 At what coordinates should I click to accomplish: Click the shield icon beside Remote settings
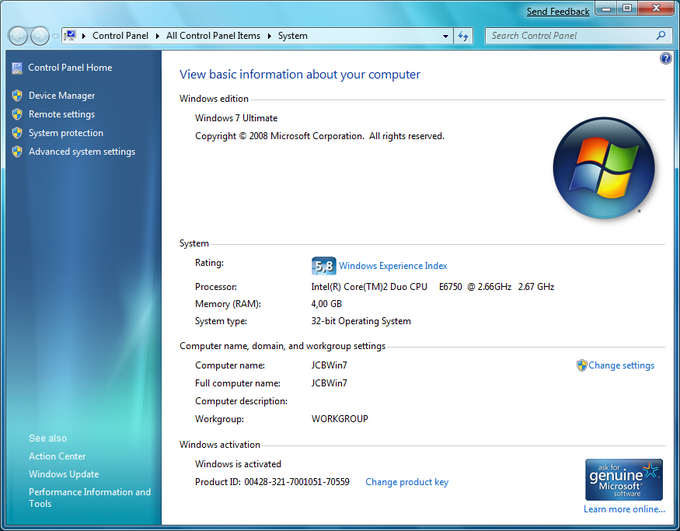17,114
